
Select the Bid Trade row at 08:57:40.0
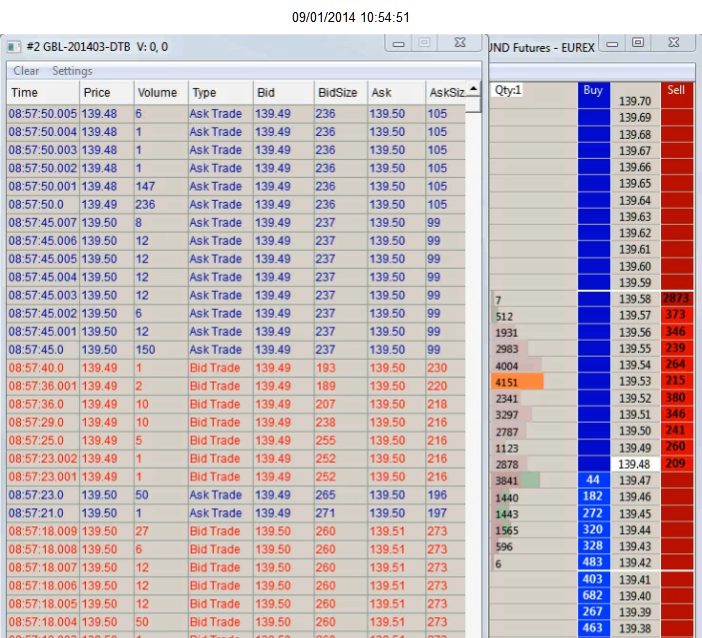[236, 368]
